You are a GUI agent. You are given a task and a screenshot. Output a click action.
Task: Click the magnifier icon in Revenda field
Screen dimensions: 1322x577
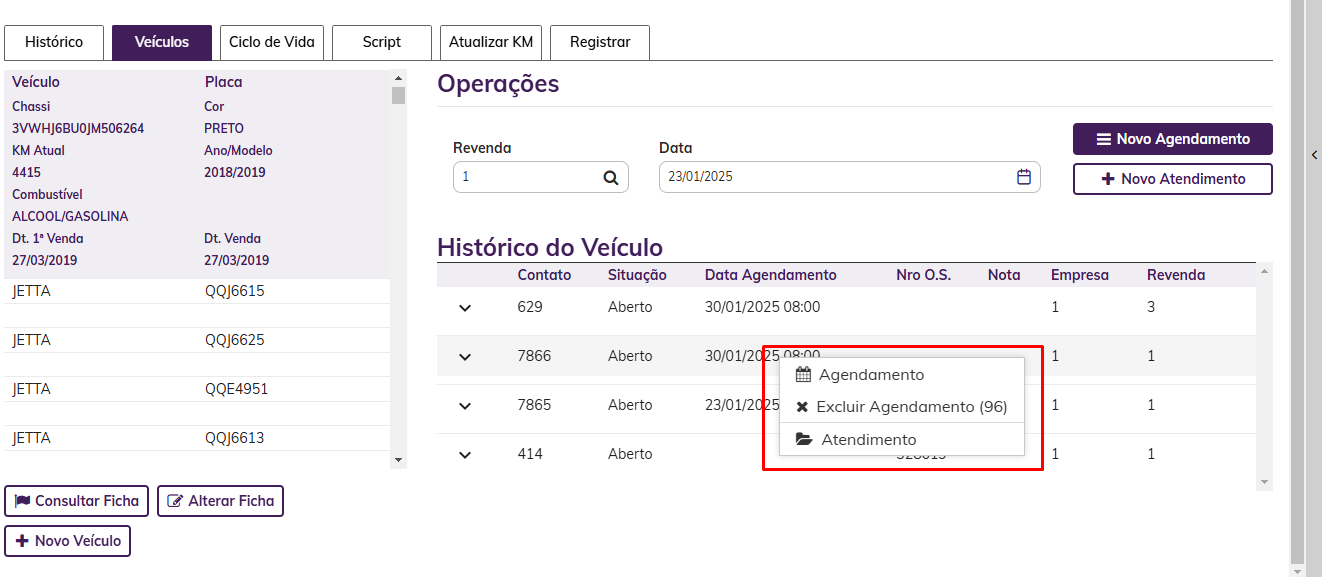(611, 178)
